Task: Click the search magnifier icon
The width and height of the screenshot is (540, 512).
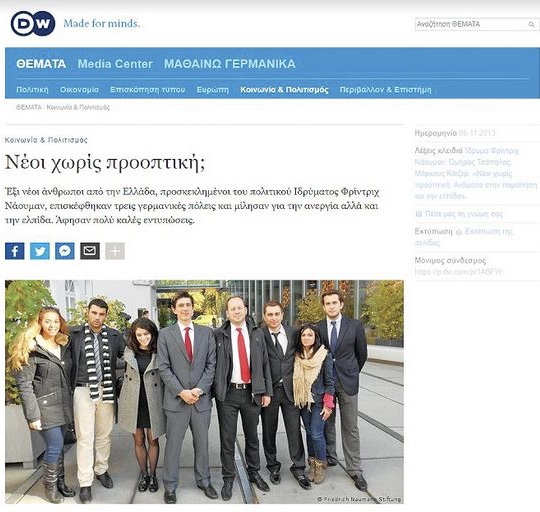Action: click(531, 24)
